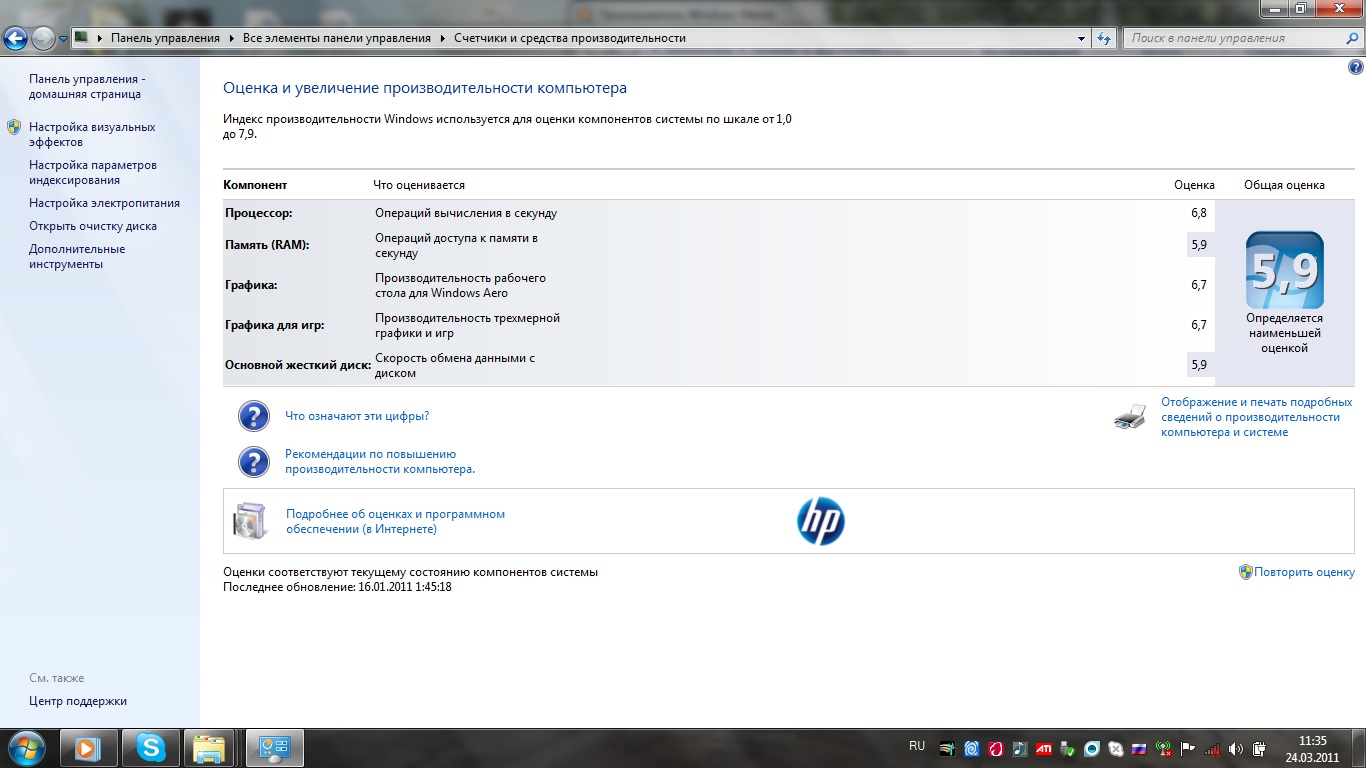
Task: Open "Панель управления" breadcrumb in address bar
Action: click(x=165, y=38)
